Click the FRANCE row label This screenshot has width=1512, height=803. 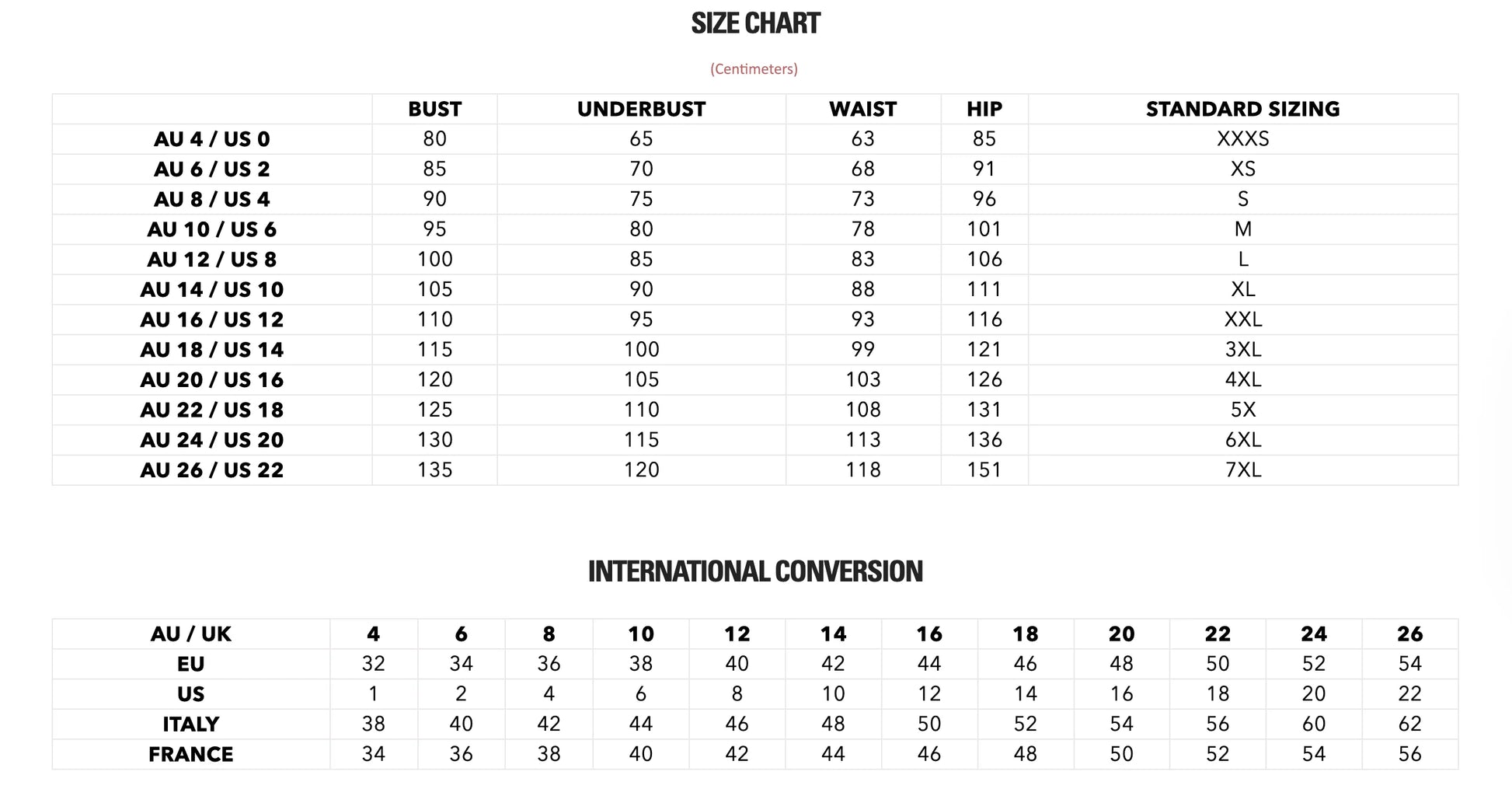click(x=190, y=755)
